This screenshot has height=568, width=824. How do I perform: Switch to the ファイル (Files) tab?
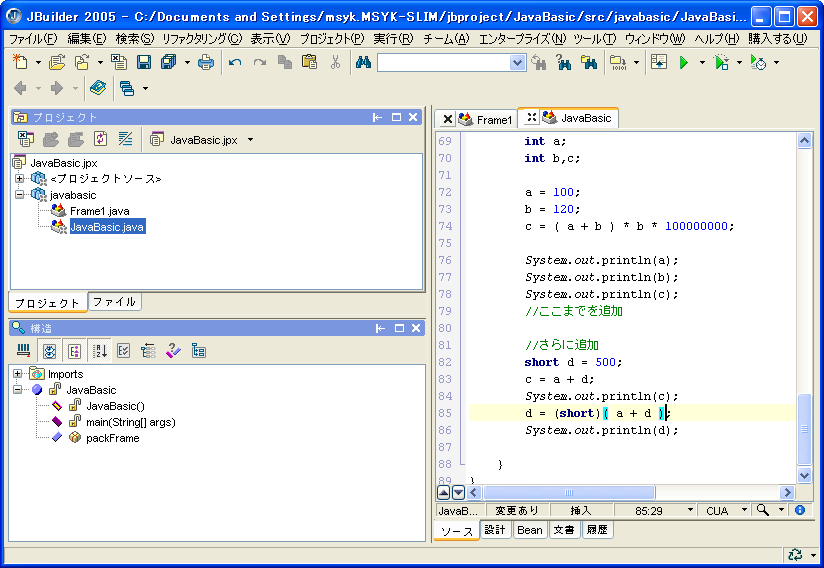click(x=114, y=302)
